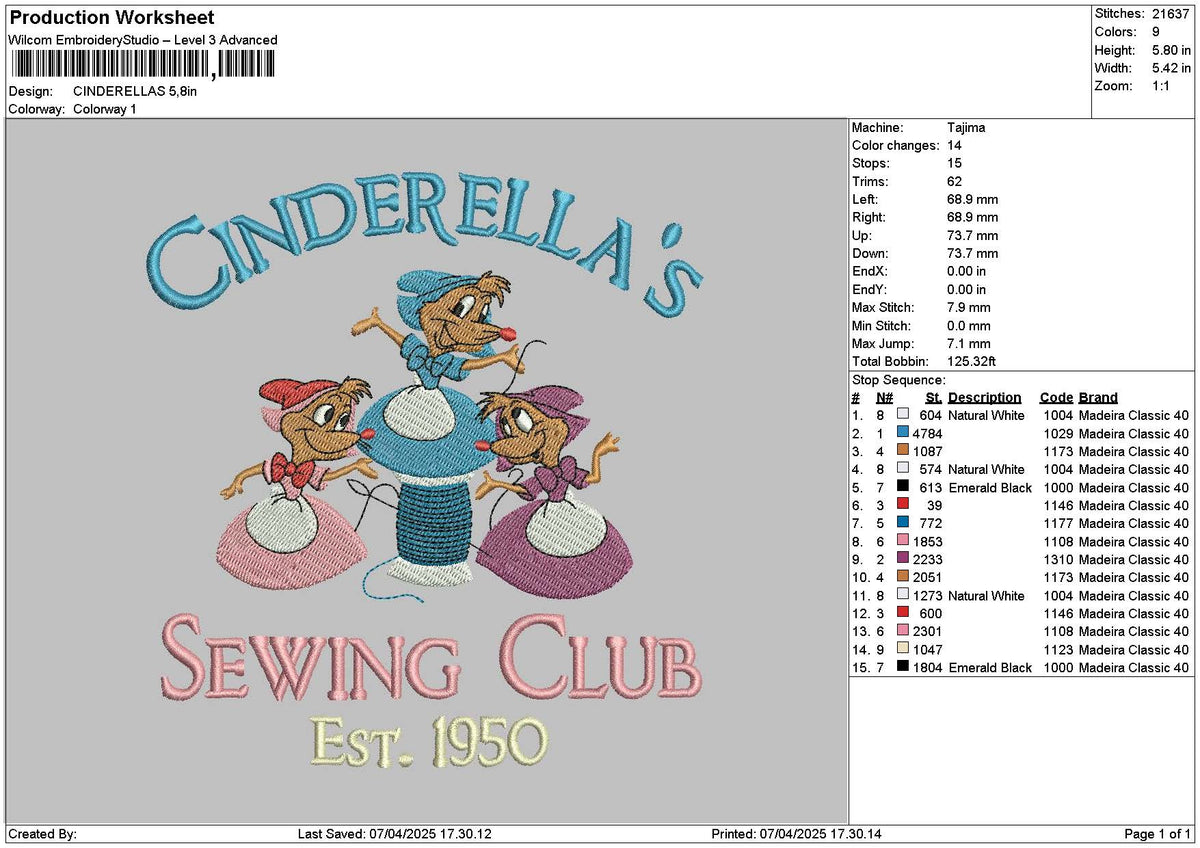This screenshot has height=848, width=1200.
Task: Click the 'Production Worksheet' title
Action: [111, 18]
